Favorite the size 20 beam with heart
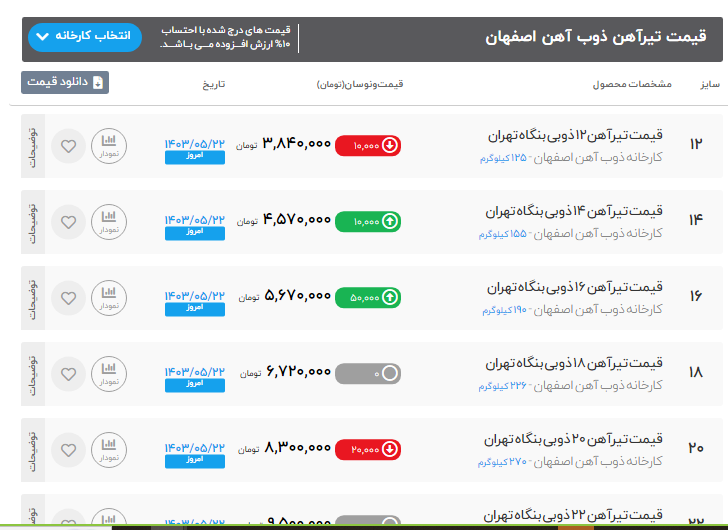This screenshot has width=728, height=530. click(68, 450)
